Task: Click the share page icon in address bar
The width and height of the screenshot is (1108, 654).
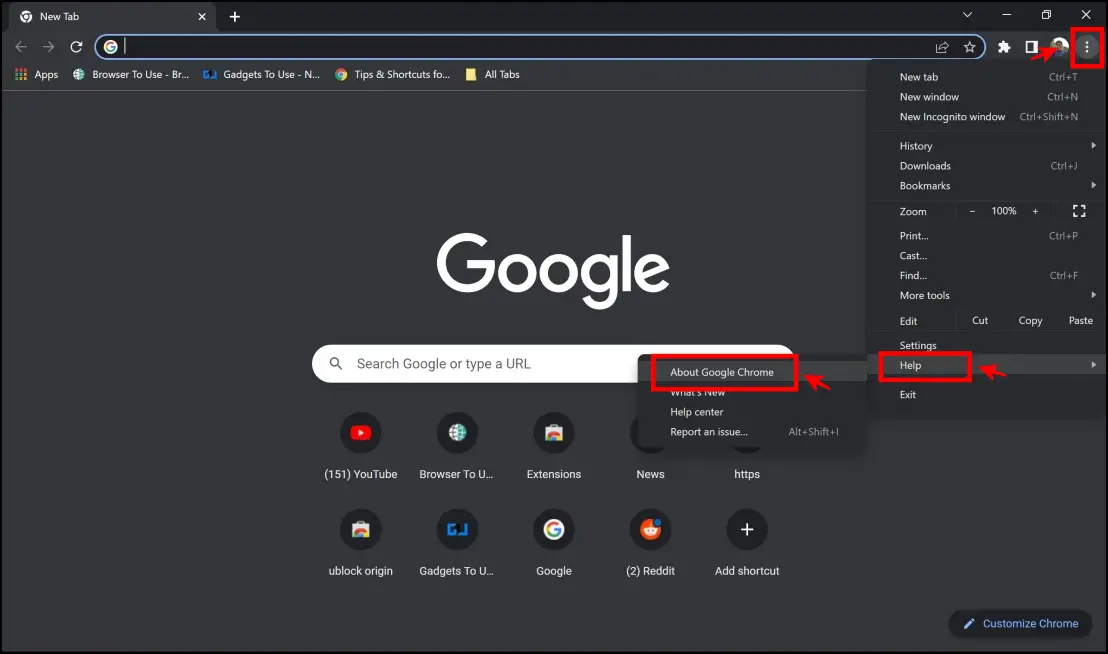Action: [x=941, y=47]
